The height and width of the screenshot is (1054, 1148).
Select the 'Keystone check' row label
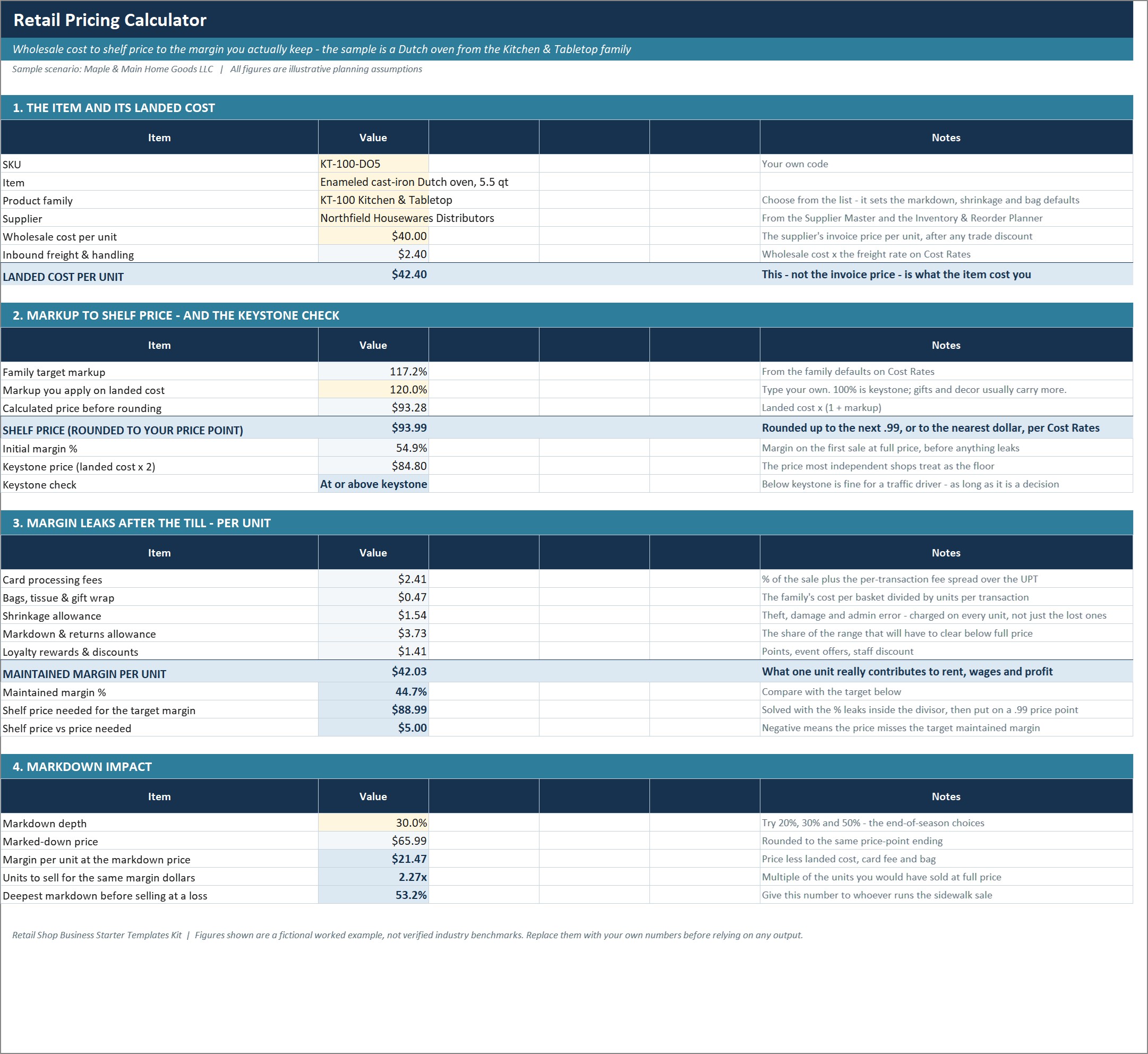(x=39, y=485)
